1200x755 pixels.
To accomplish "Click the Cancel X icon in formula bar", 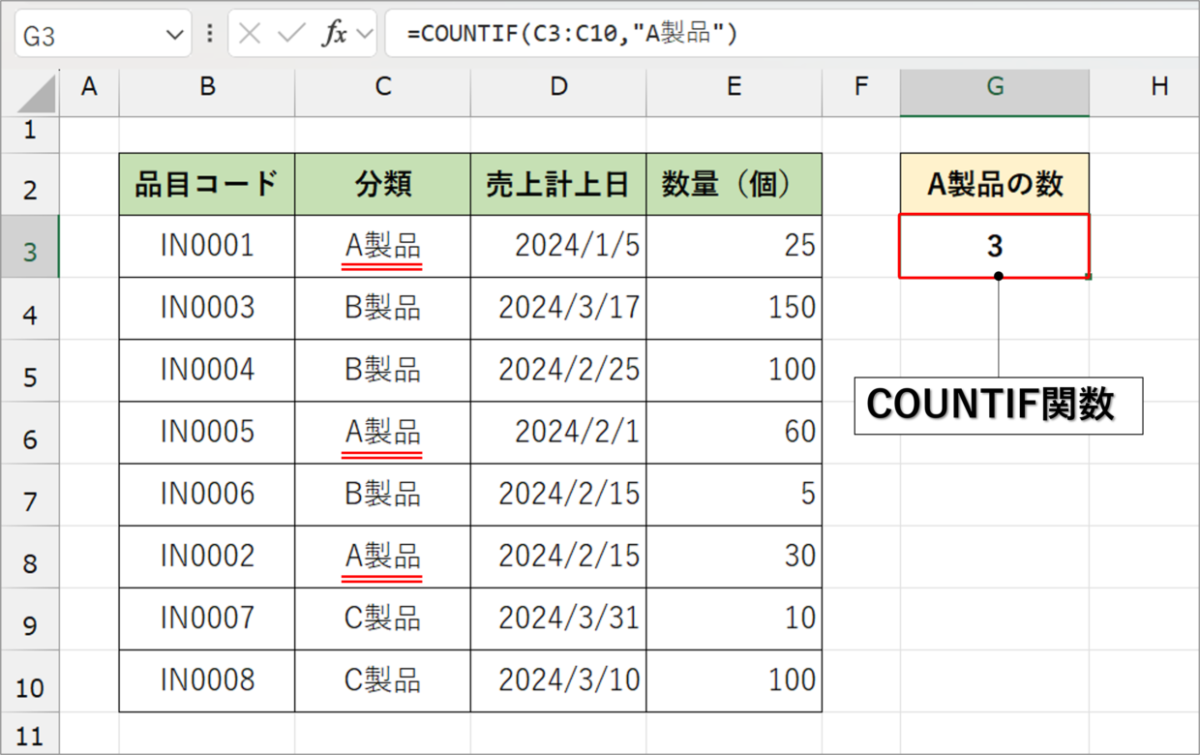I will (251, 34).
